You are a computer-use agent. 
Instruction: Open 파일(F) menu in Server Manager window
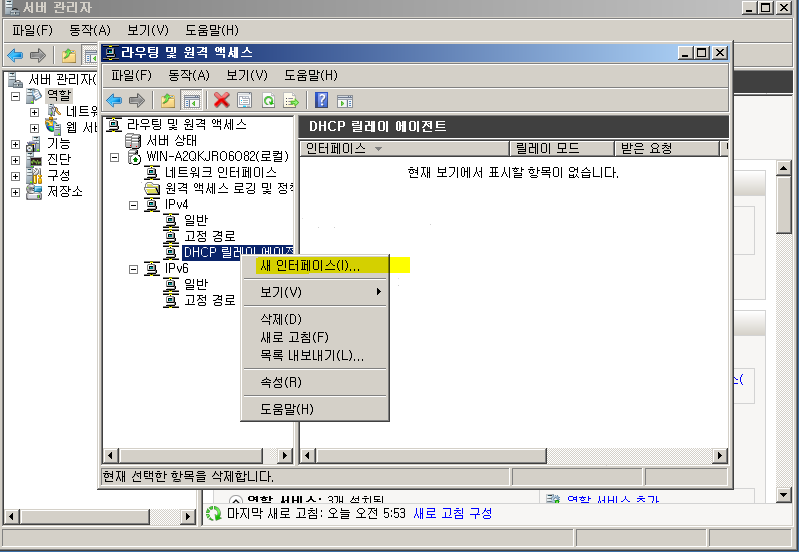click(32, 30)
